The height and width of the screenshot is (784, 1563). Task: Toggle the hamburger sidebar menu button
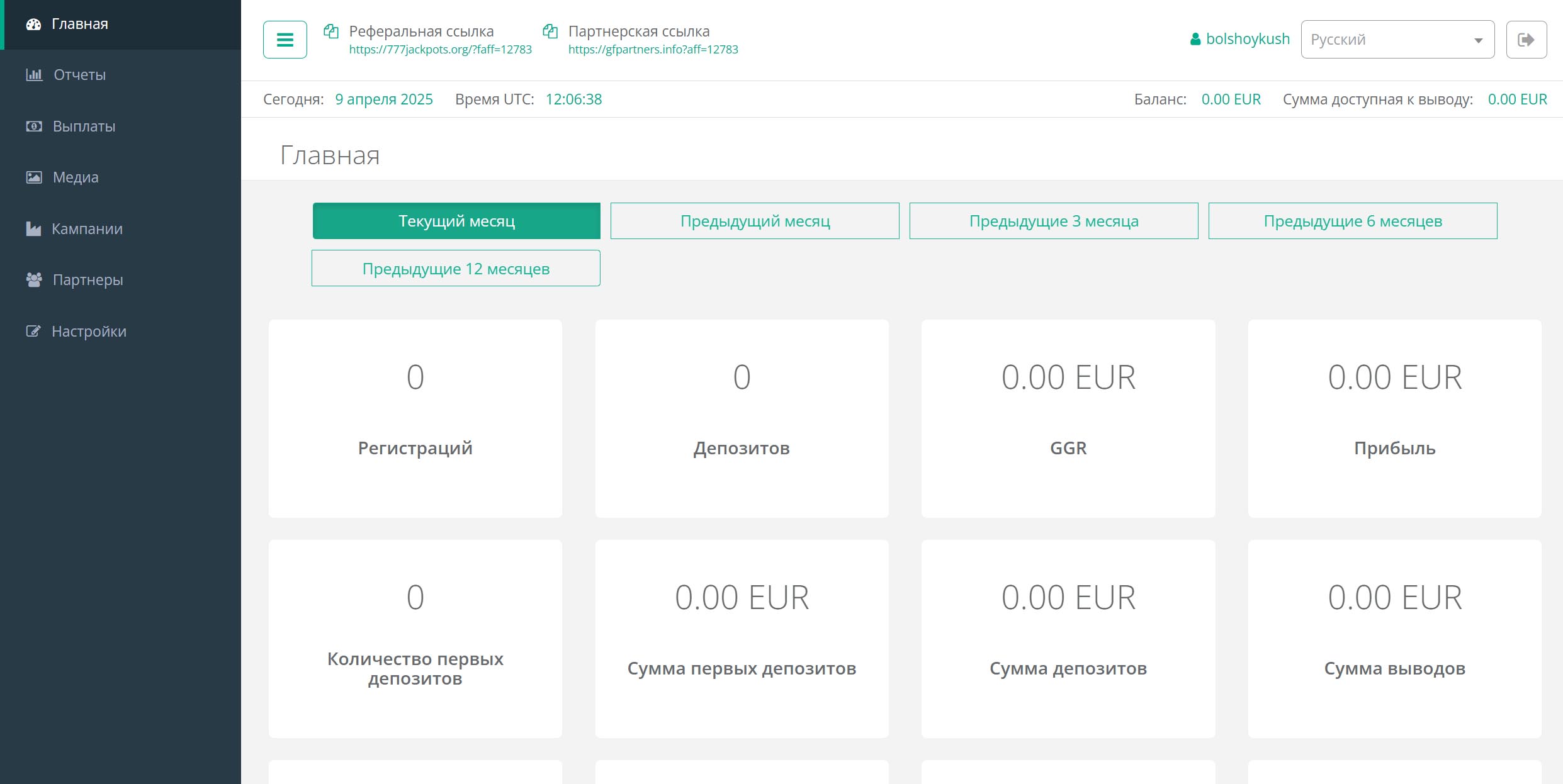[285, 40]
